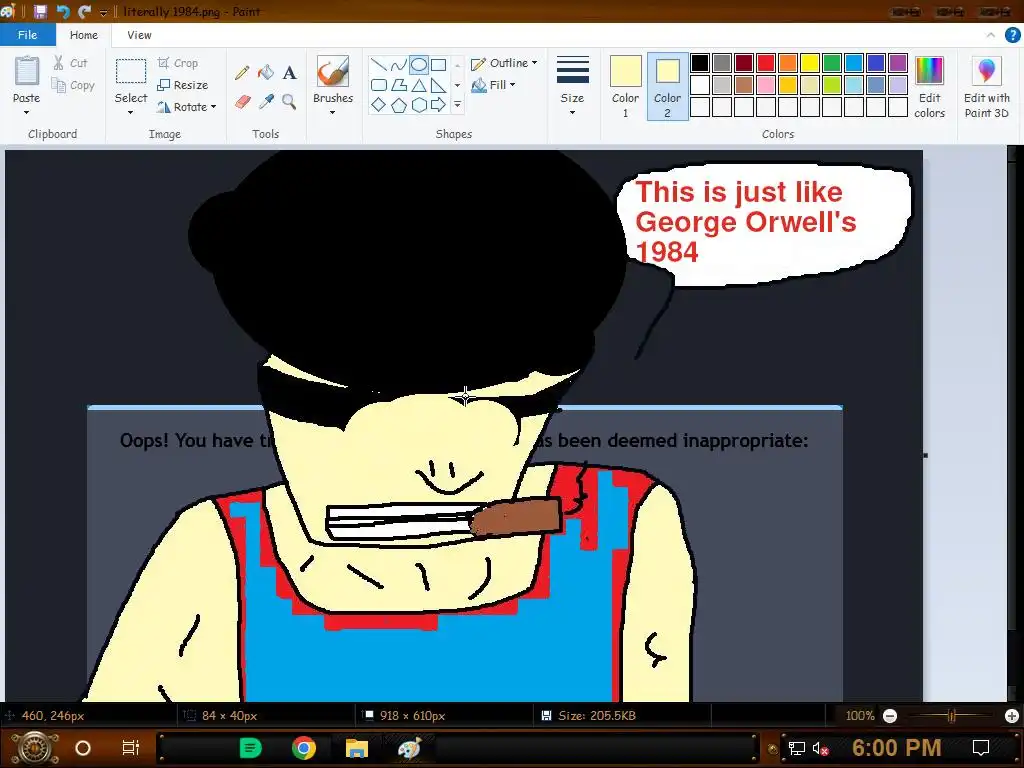This screenshot has height=768, width=1024.
Task: Choose the Right arrow shape
Action: pyautogui.click(x=439, y=104)
